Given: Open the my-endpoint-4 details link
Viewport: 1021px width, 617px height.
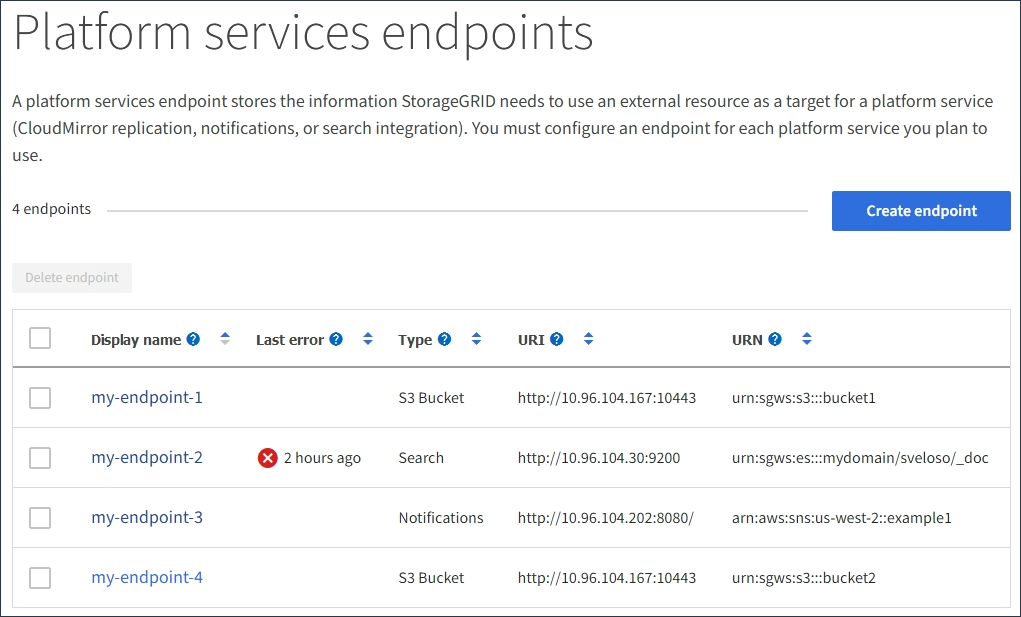Looking at the screenshot, I should point(147,578).
